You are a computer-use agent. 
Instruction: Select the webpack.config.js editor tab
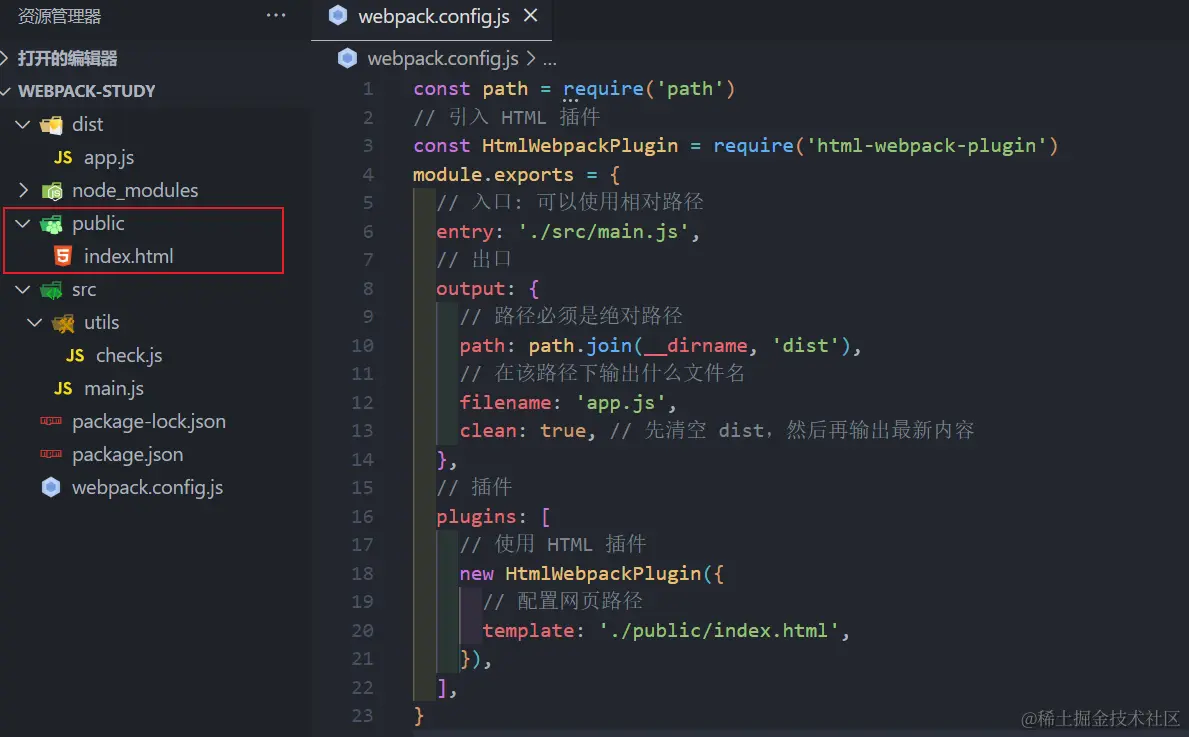coord(431,17)
